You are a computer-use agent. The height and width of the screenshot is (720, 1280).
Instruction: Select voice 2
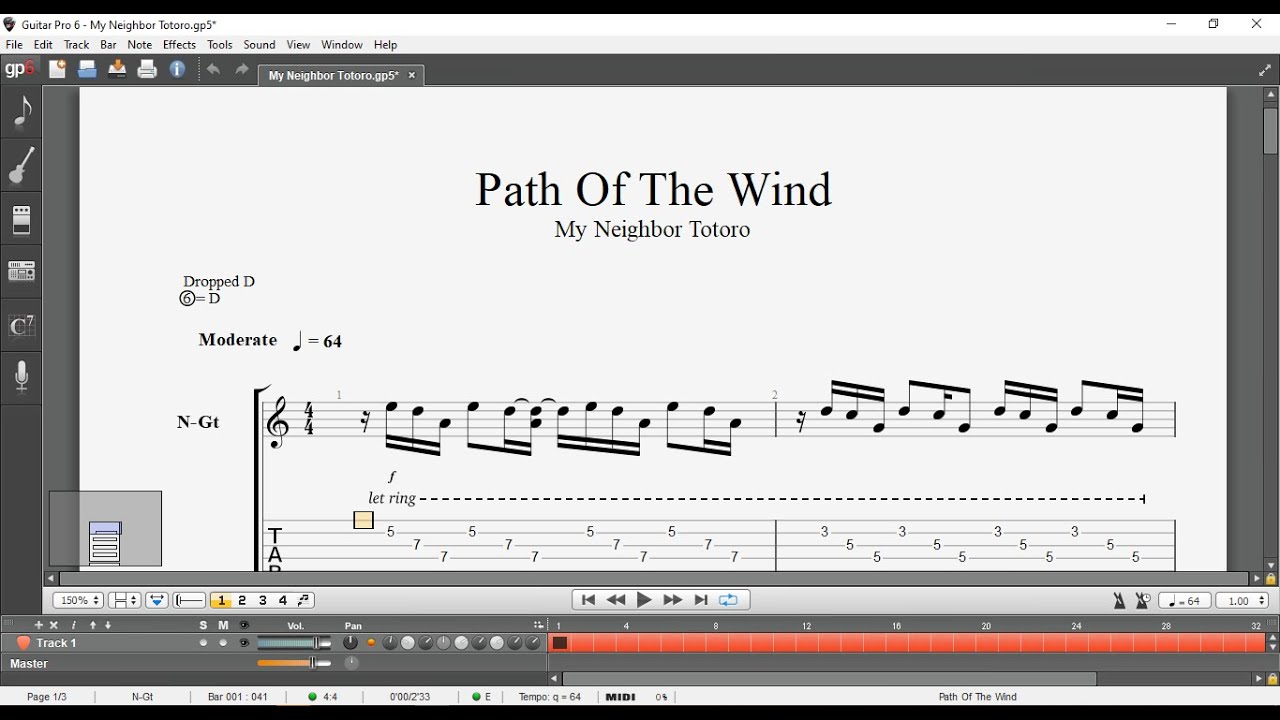point(242,601)
